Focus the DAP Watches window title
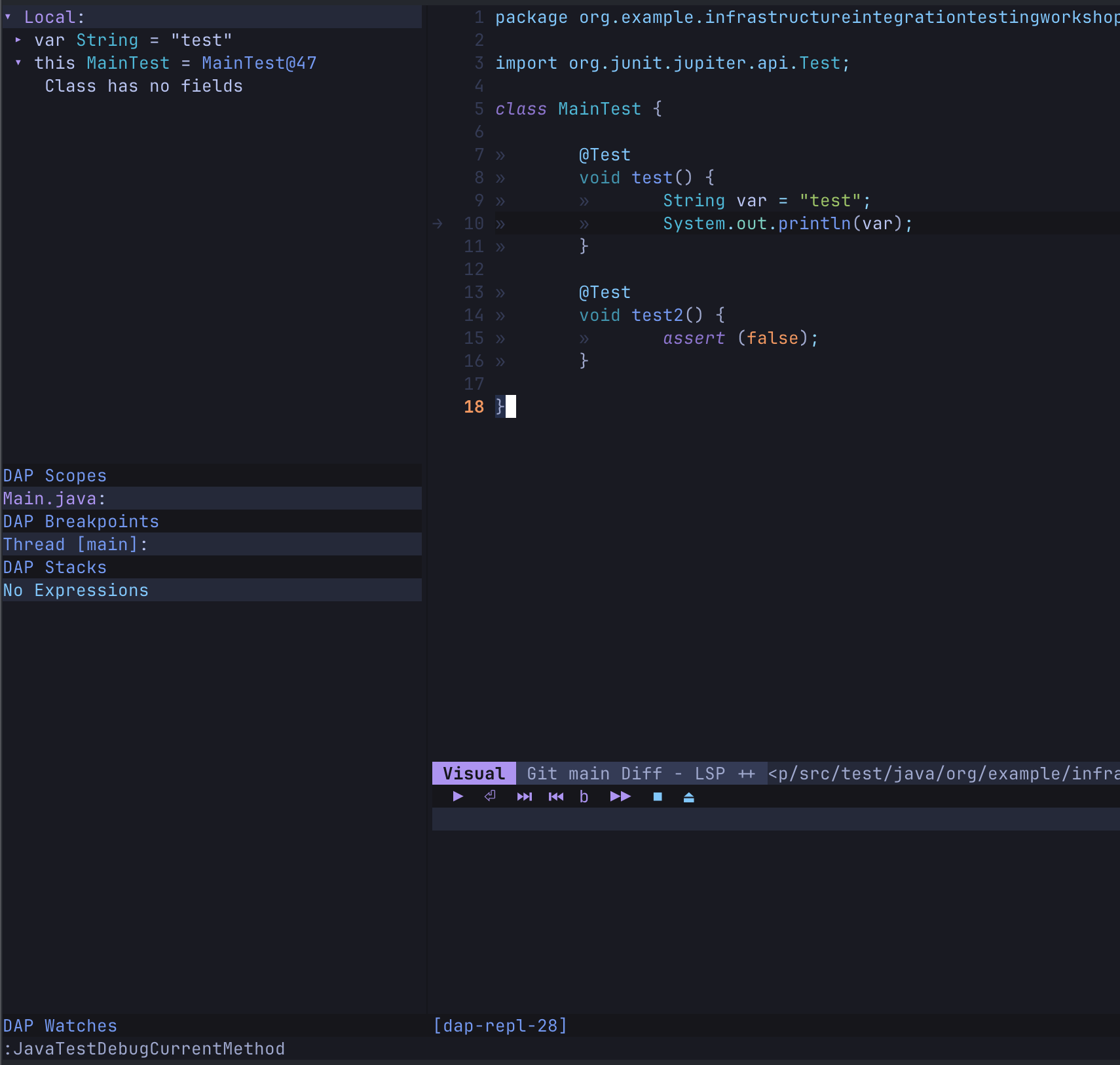The width and height of the screenshot is (1120, 1065). tap(60, 1026)
